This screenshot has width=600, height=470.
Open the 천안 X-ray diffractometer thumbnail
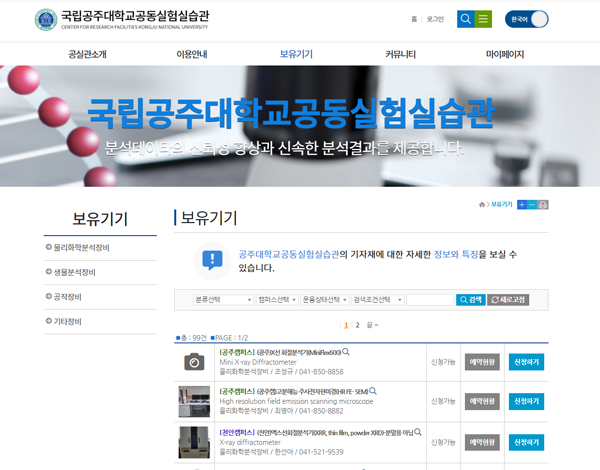194,442
